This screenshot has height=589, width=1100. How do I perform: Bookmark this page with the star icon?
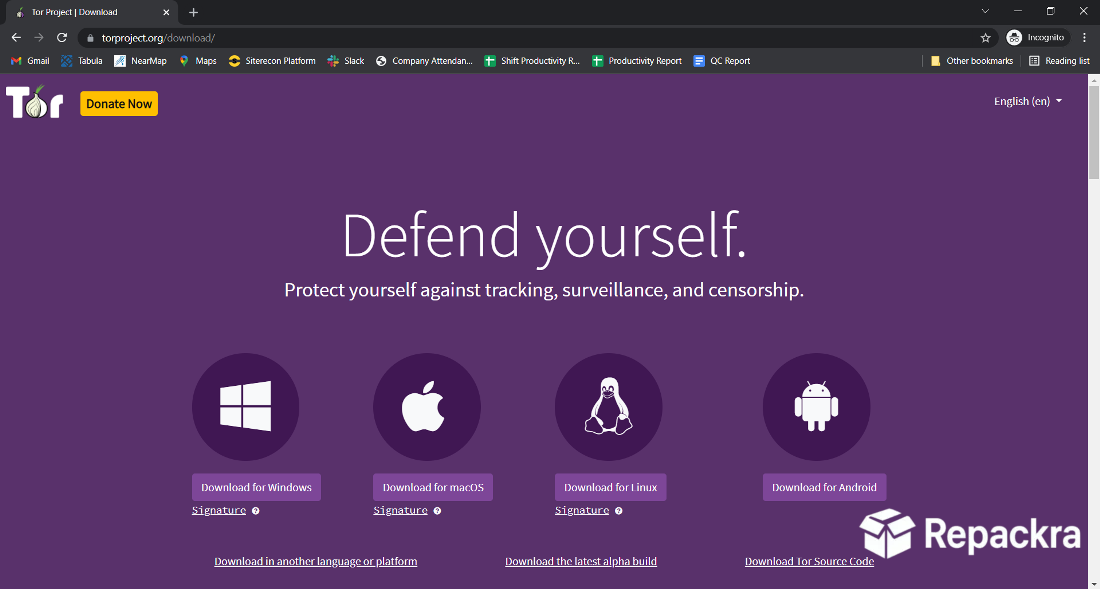(x=985, y=37)
